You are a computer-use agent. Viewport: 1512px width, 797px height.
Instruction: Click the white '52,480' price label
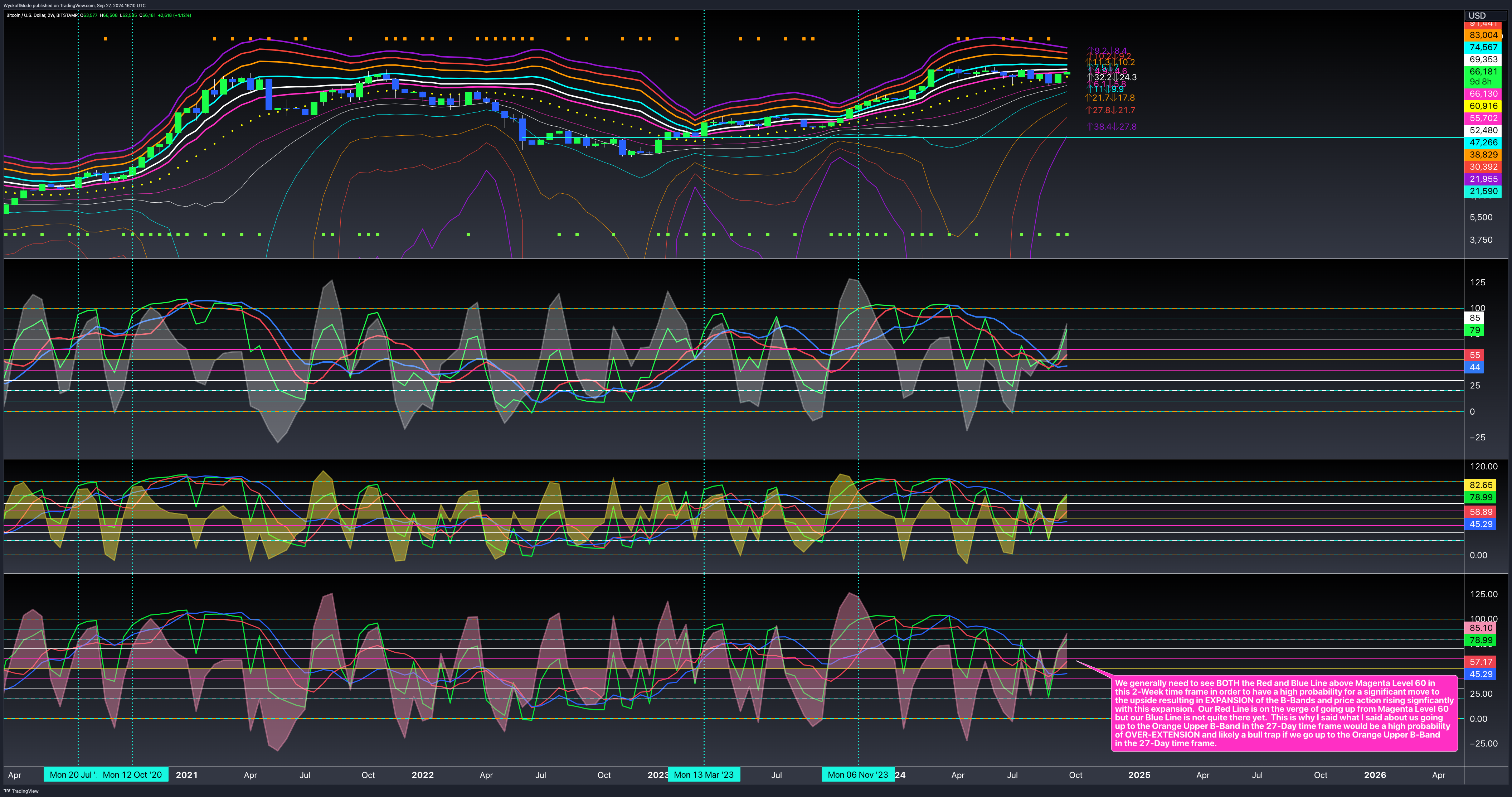click(x=1483, y=130)
